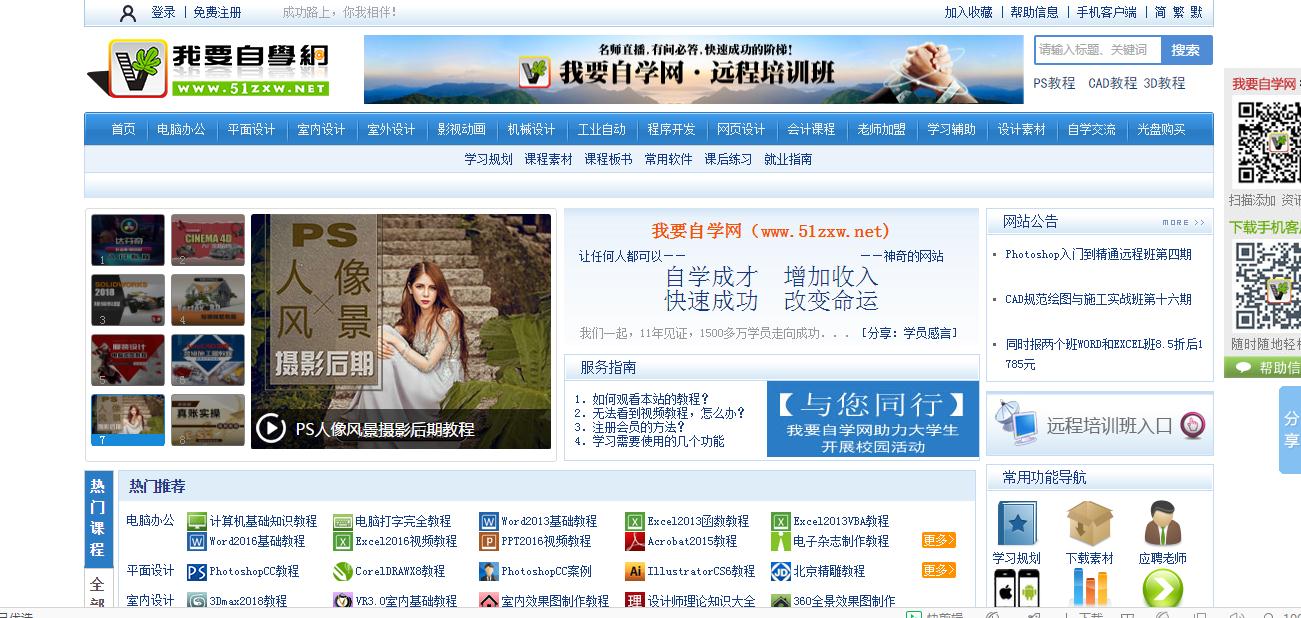This screenshot has width=1301, height=618.
Task: Select the 影视动画 navigation menu item
Action: (461, 130)
